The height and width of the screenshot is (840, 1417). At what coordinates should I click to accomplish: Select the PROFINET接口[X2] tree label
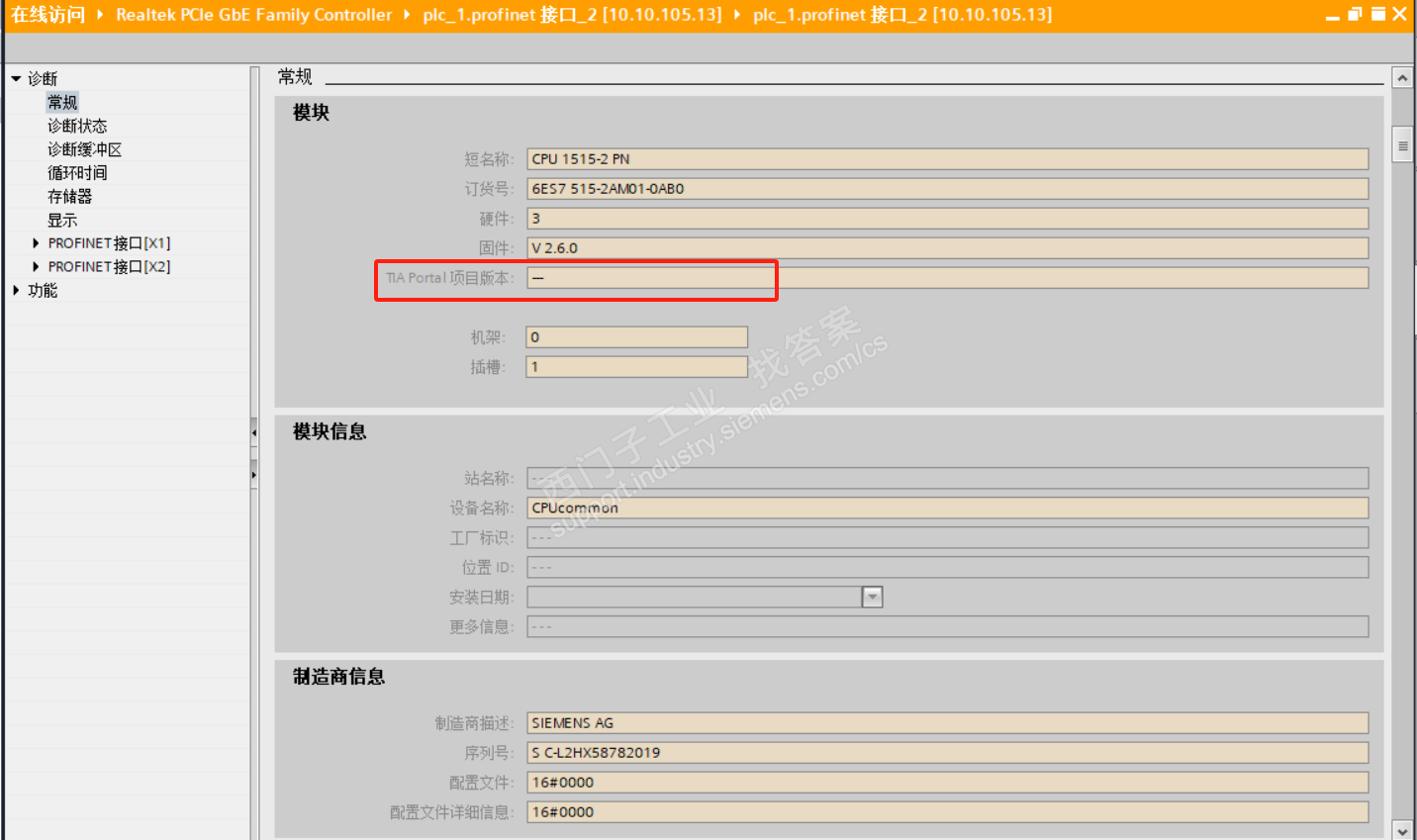(110, 267)
